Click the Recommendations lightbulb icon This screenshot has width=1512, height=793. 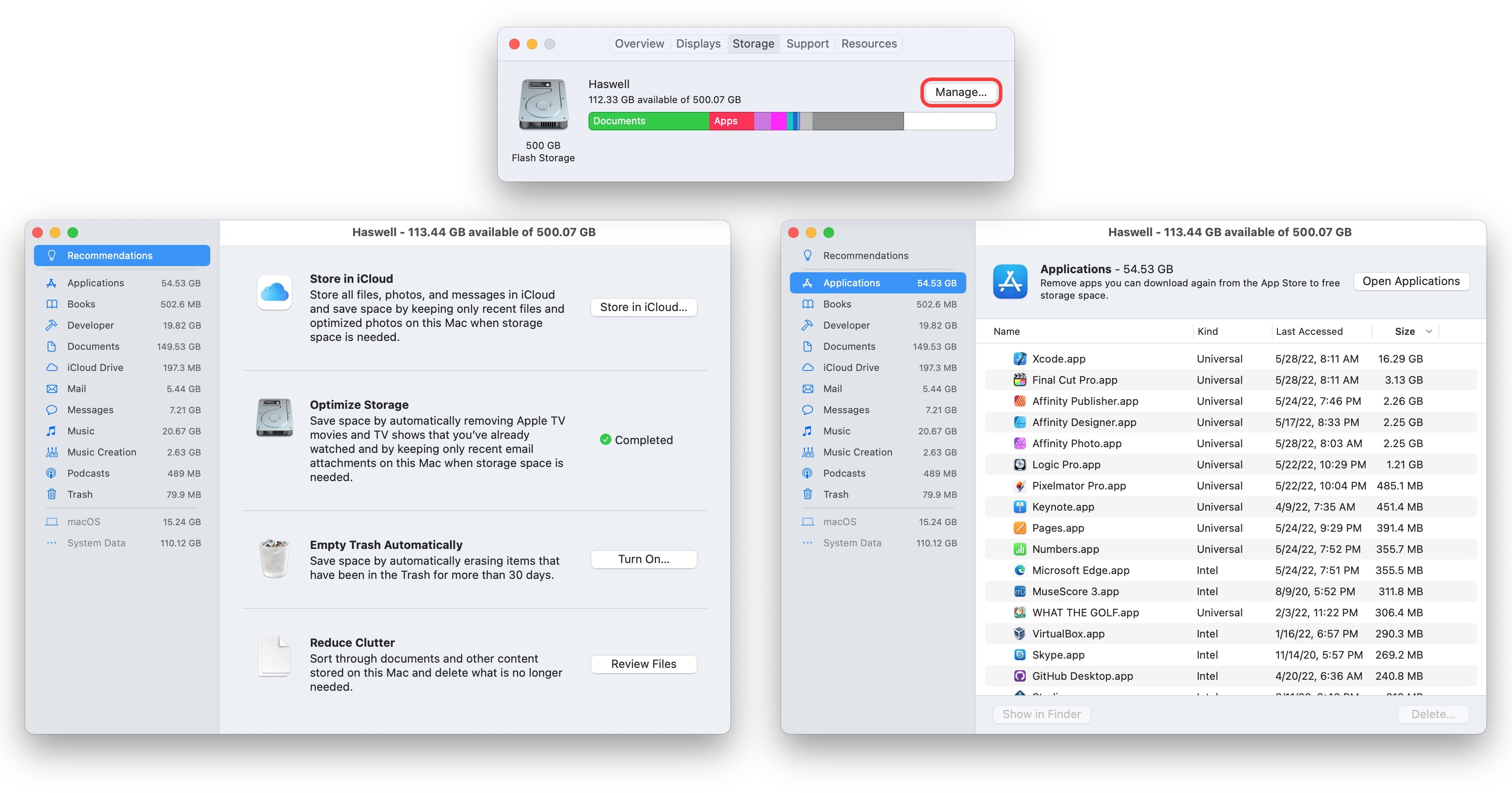[52, 255]
